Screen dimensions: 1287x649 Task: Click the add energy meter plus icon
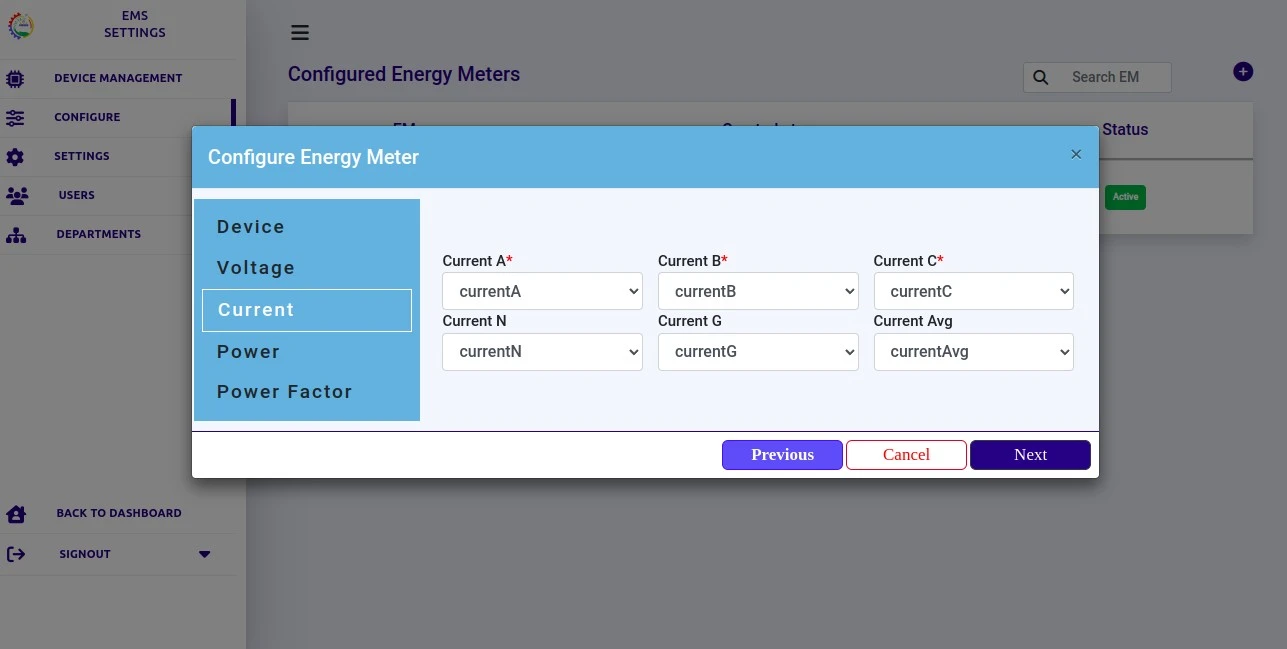(1243, 71)
